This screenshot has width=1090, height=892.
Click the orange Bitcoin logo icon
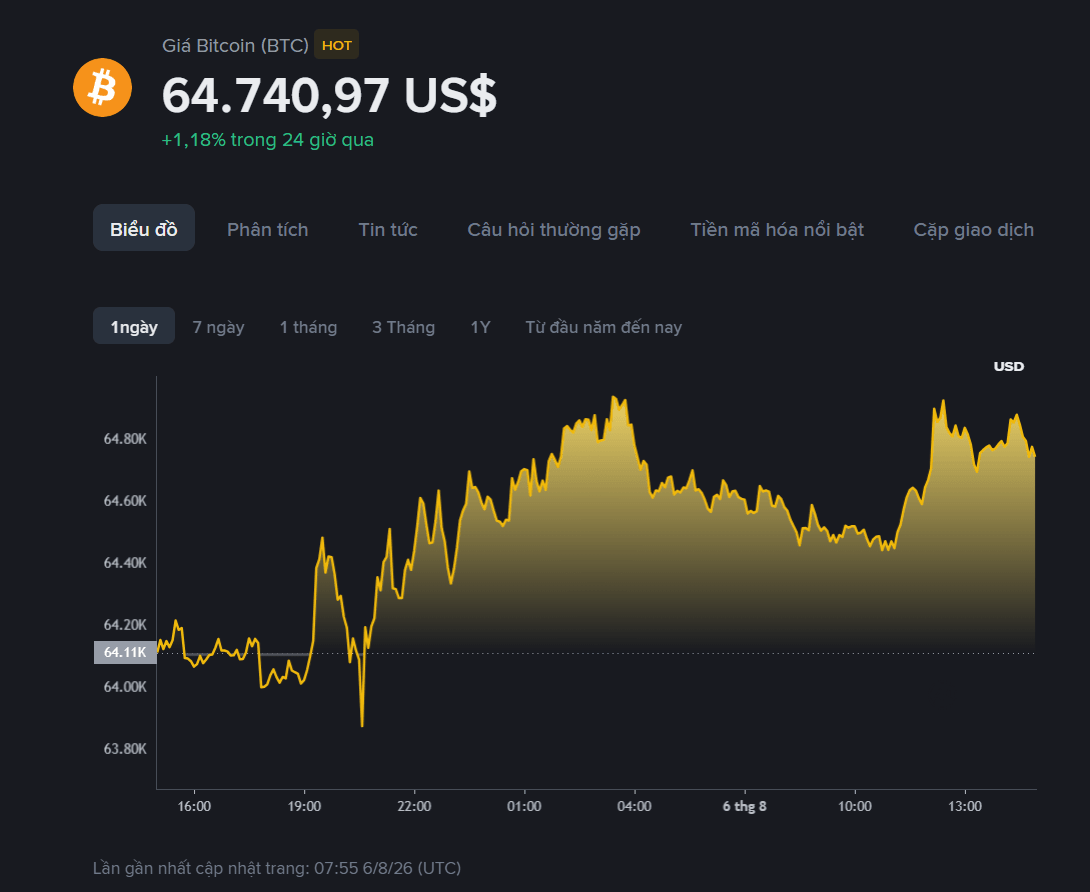(x=102, y=88)
